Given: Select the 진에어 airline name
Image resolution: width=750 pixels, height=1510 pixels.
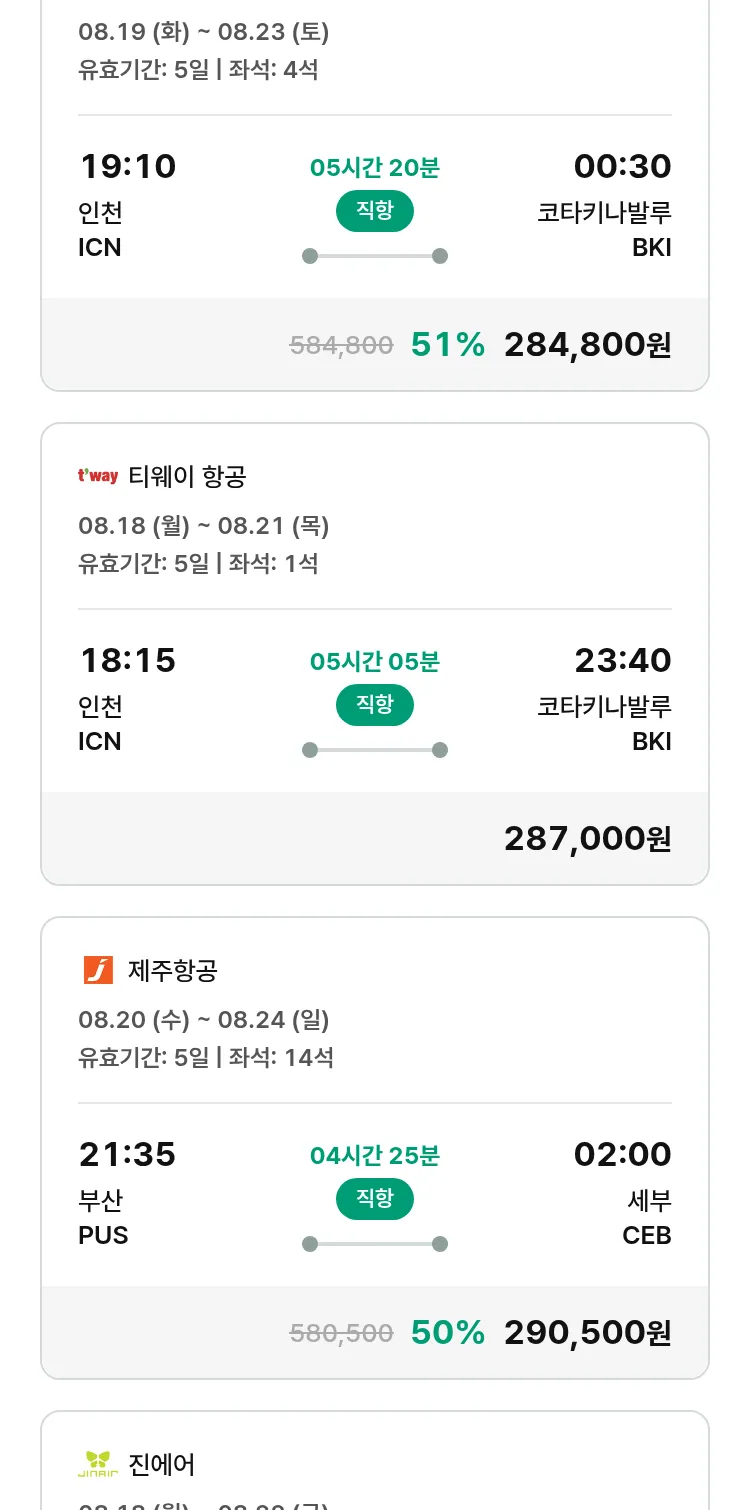Looking at the screenshot, I should pyautogui.click(x=162, y=1465).
